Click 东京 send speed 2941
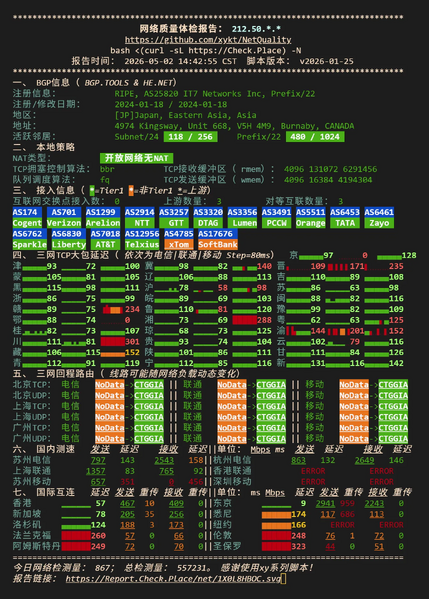Viewport: 429px width, 599px height. [325, 503]
